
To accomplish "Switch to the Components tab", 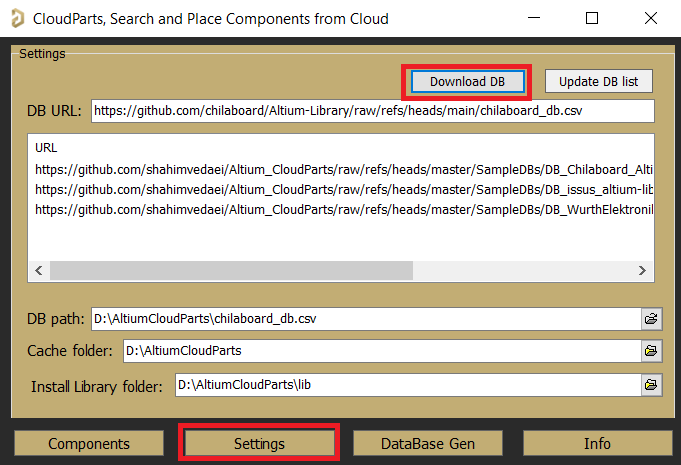I will 89,444.
